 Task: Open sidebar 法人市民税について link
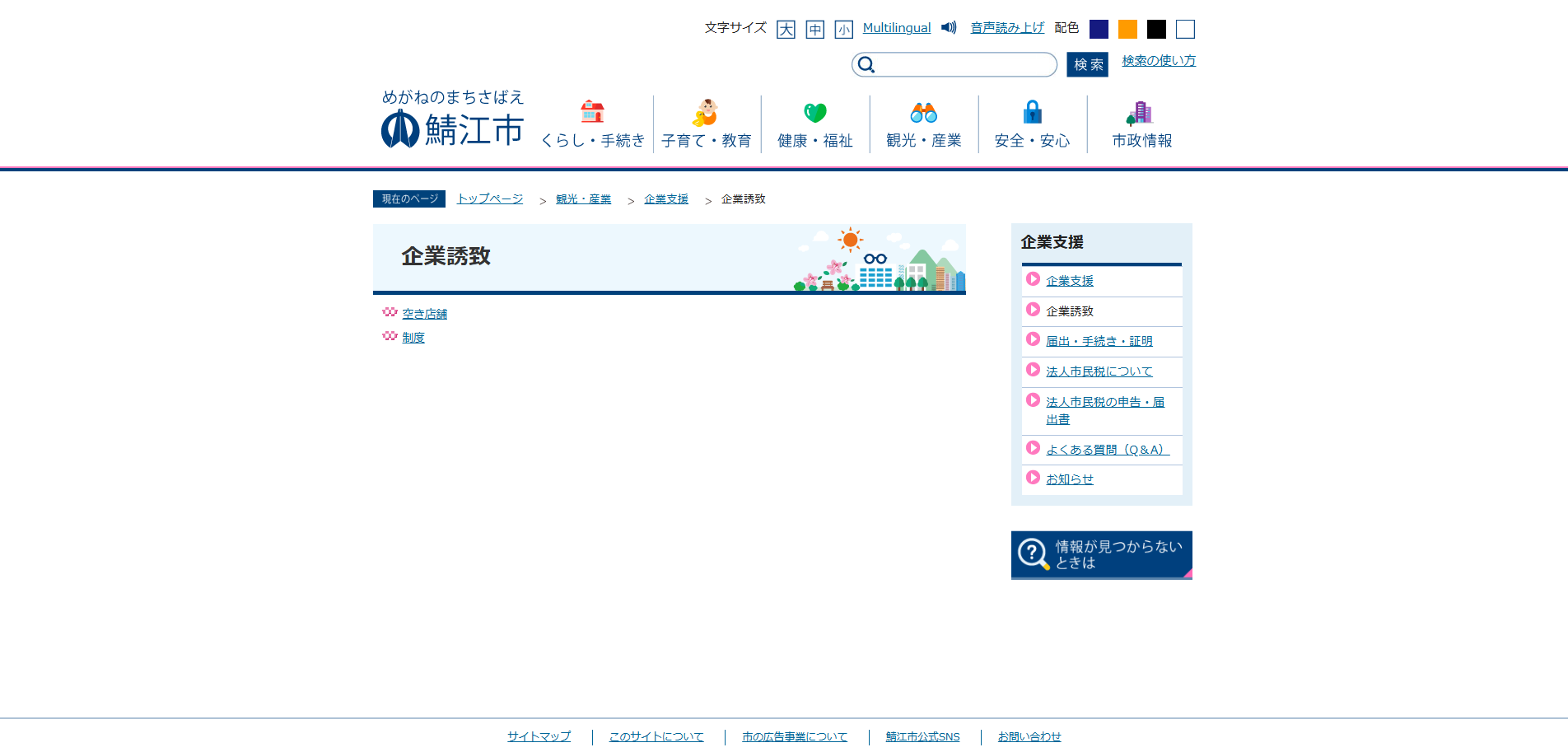1099,371
